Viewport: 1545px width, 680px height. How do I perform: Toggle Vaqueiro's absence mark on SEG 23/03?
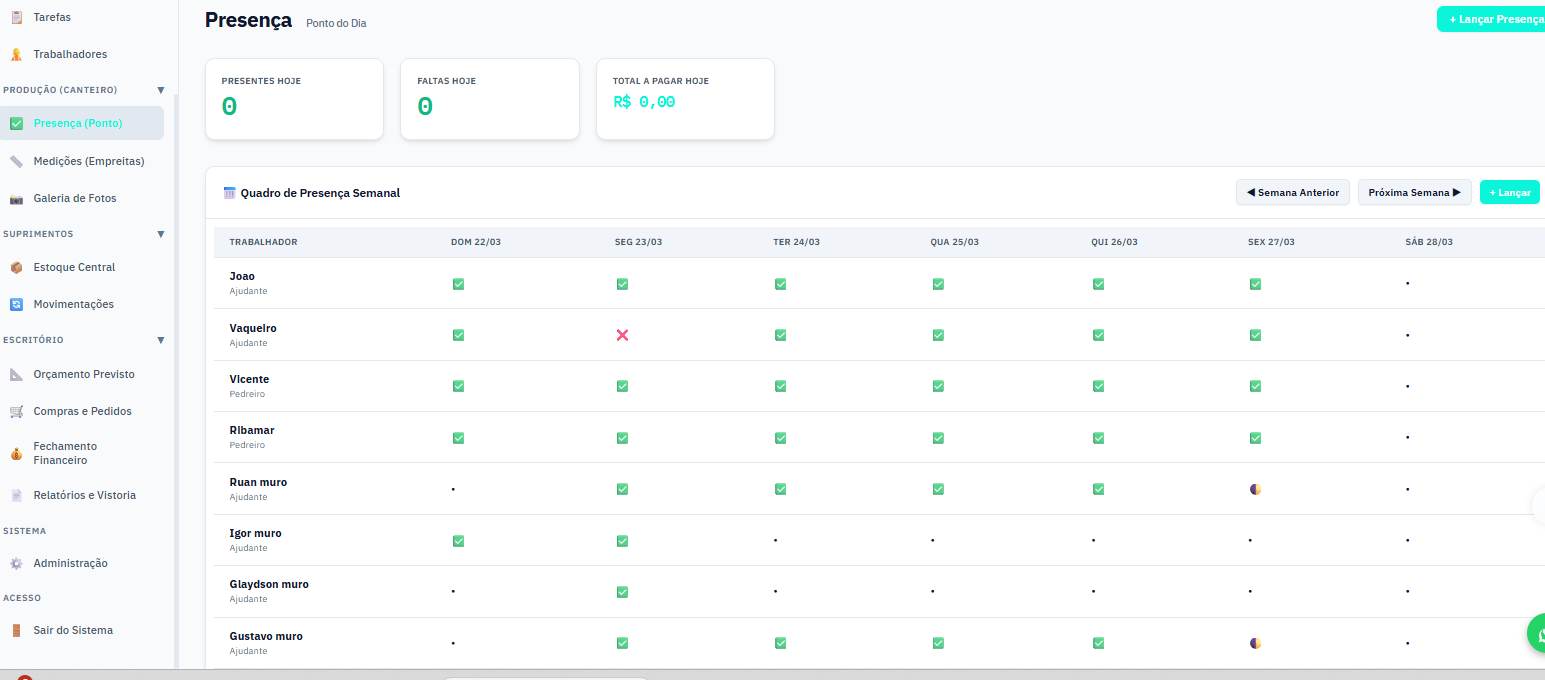tap(622, 335)
